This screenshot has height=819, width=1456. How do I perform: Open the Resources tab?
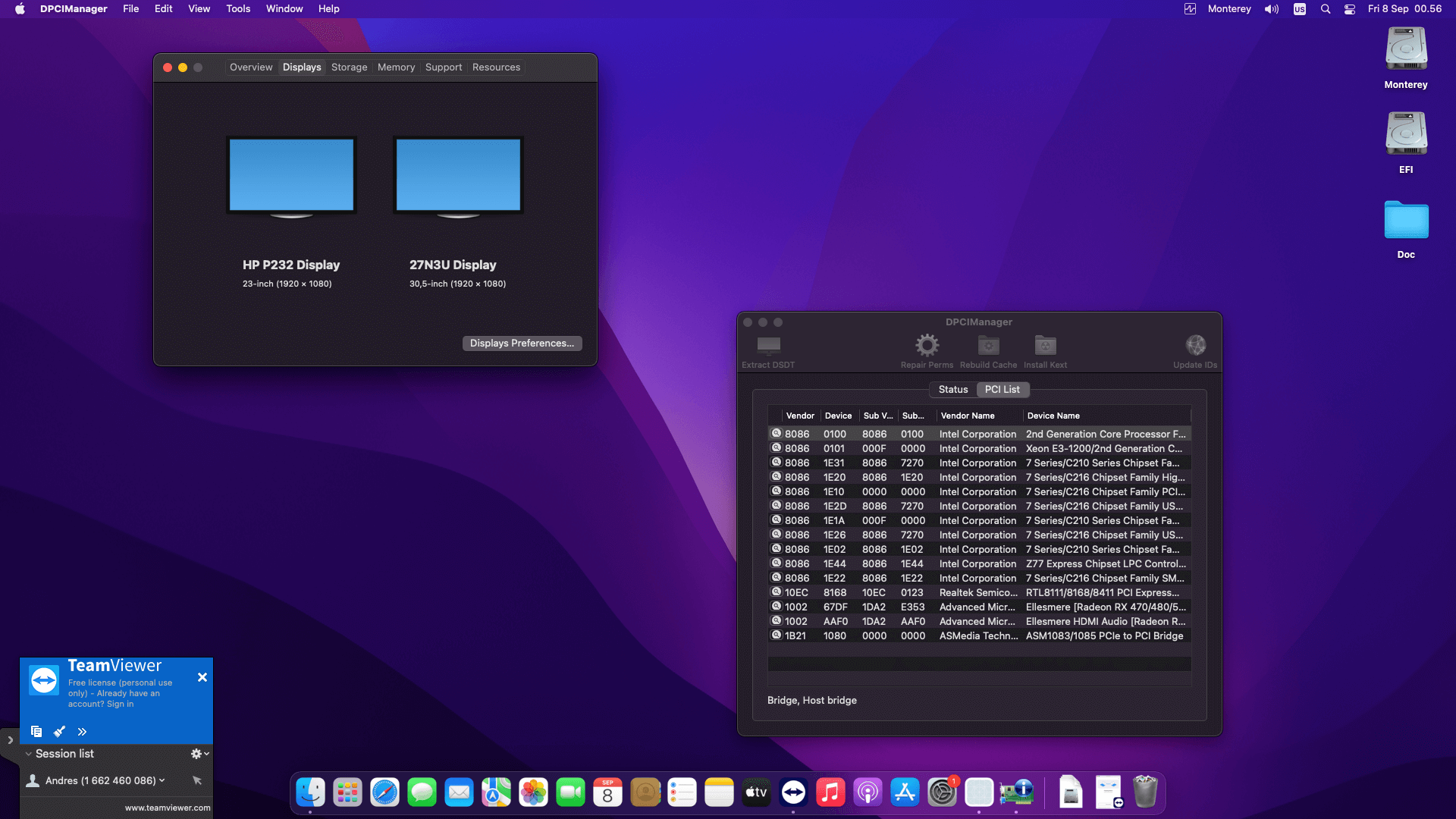(496, 67)
